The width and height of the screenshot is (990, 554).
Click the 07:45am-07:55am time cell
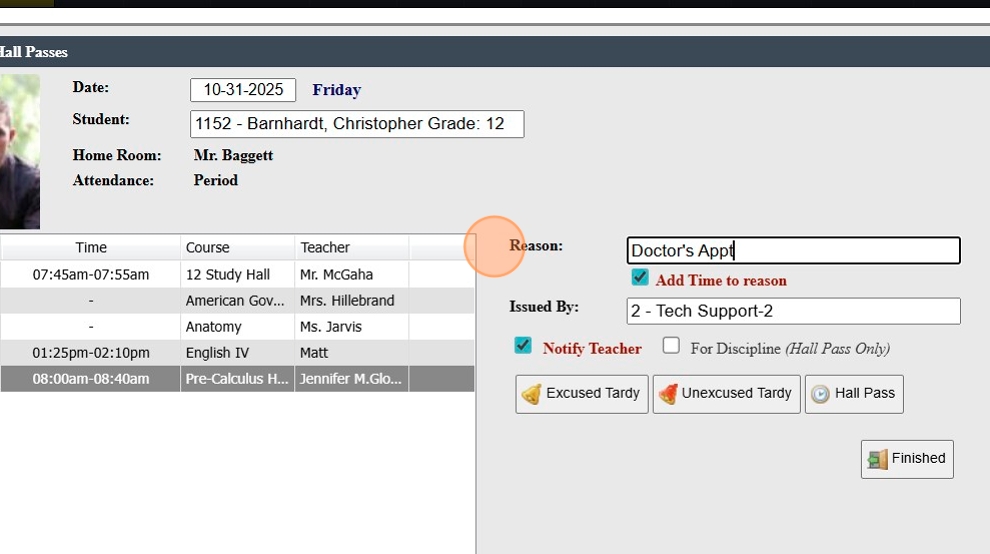pos(90,275)
